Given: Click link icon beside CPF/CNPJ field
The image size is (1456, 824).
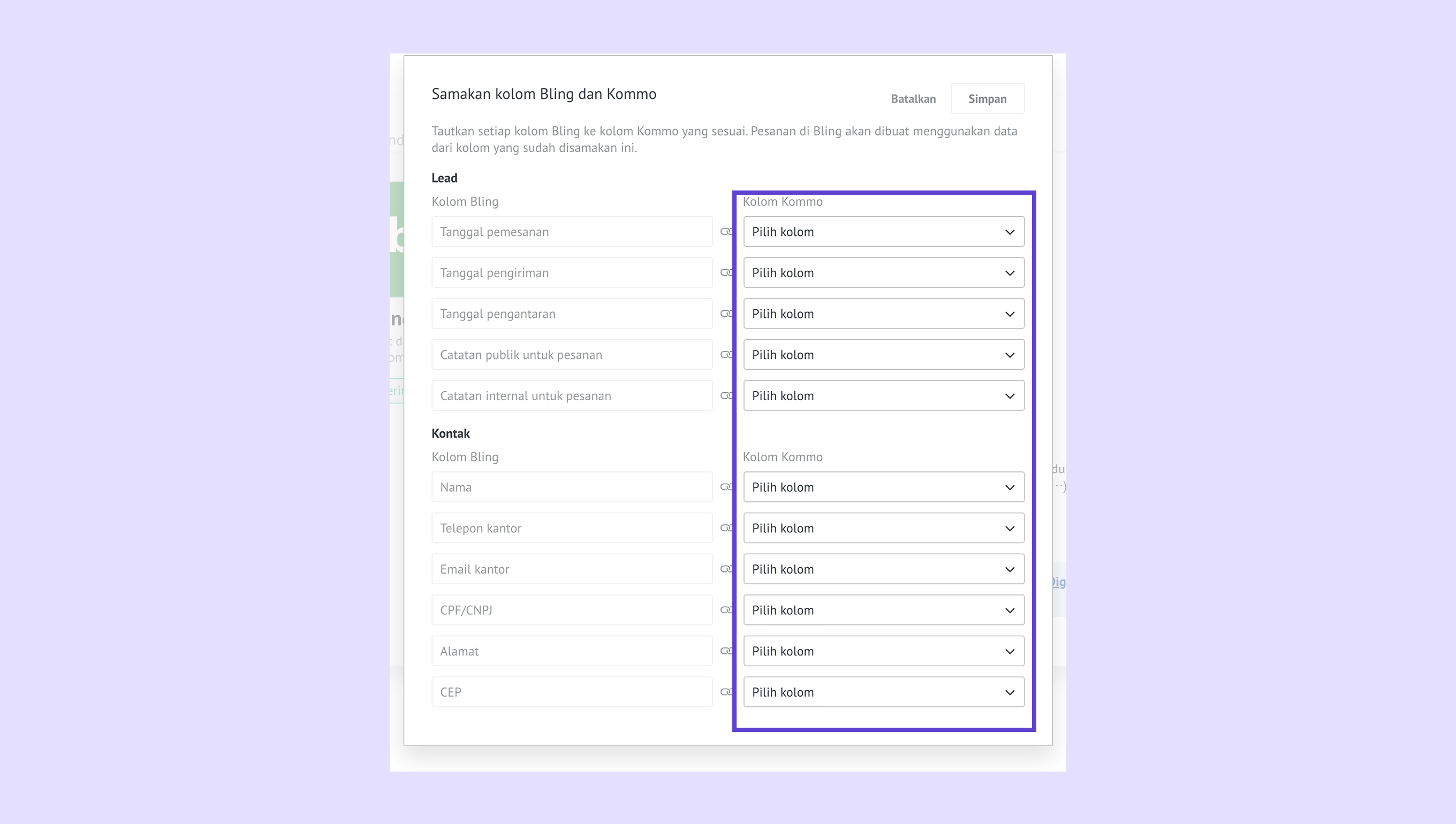Looking at the screenshot, I should coord(726,610).
